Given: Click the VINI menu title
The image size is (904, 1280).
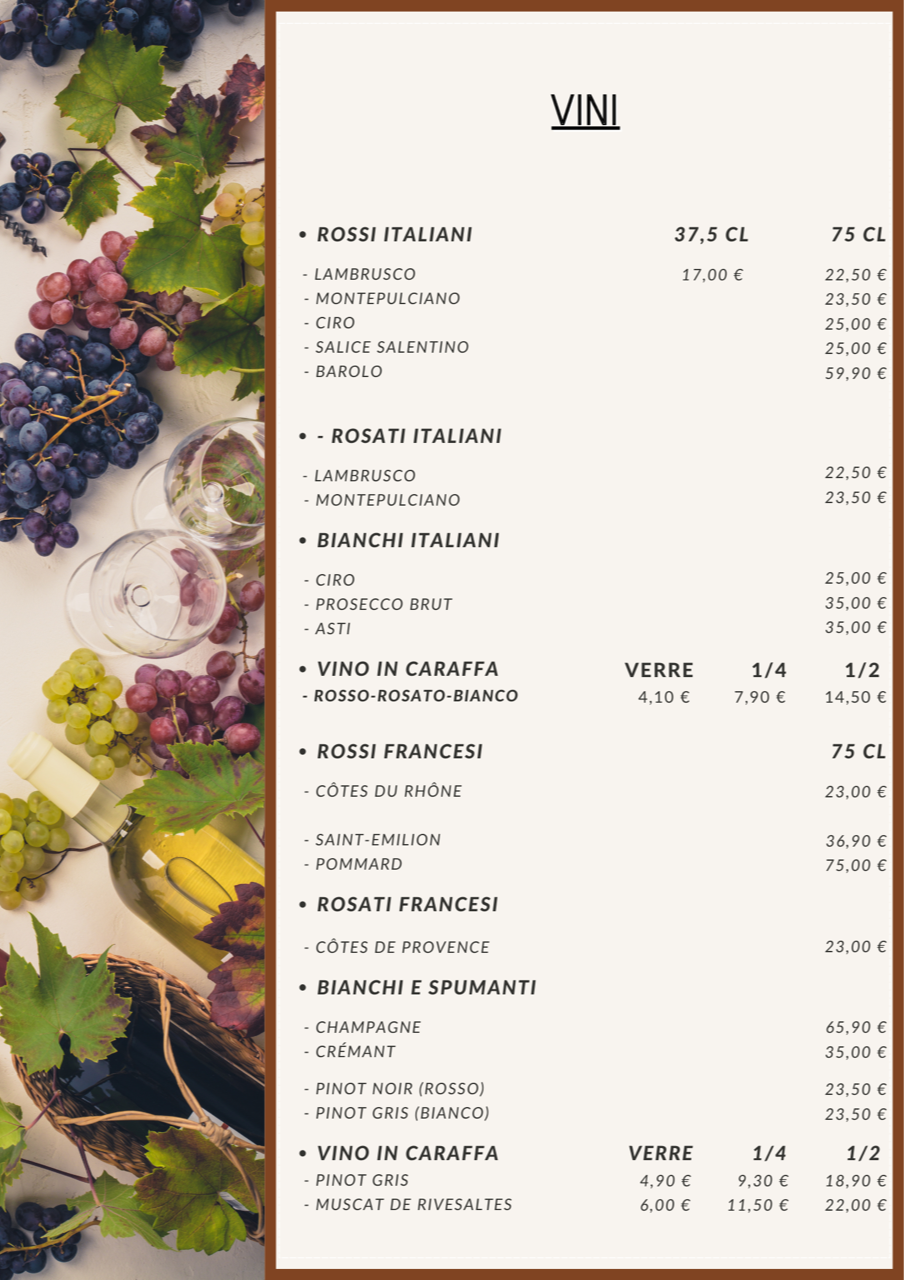Looking at the screenshot, I should (585, 111).
